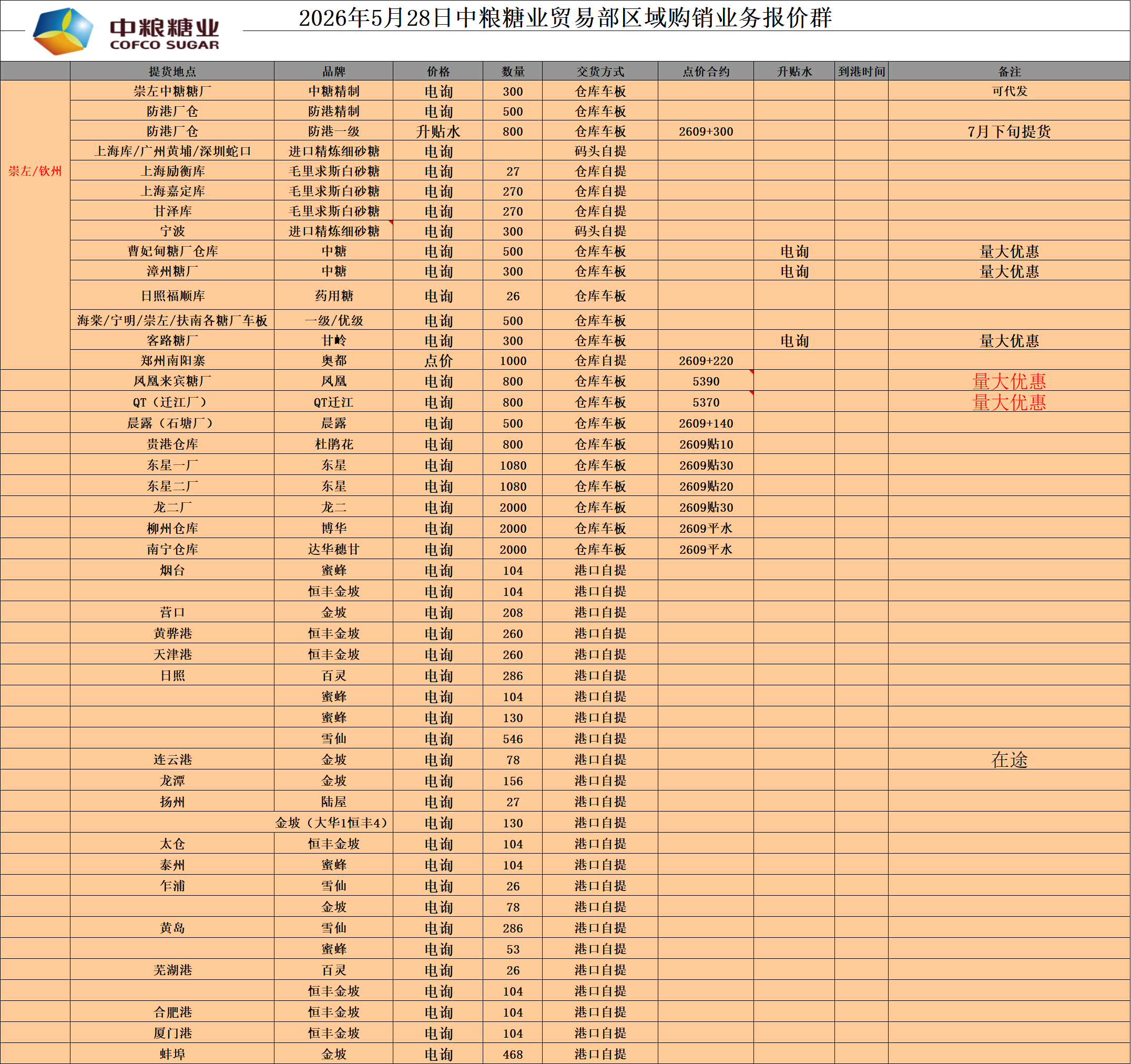Select the 一级/优级 brand cell
Screen dimensions: 1131x1064
click(x=333, y=320)
